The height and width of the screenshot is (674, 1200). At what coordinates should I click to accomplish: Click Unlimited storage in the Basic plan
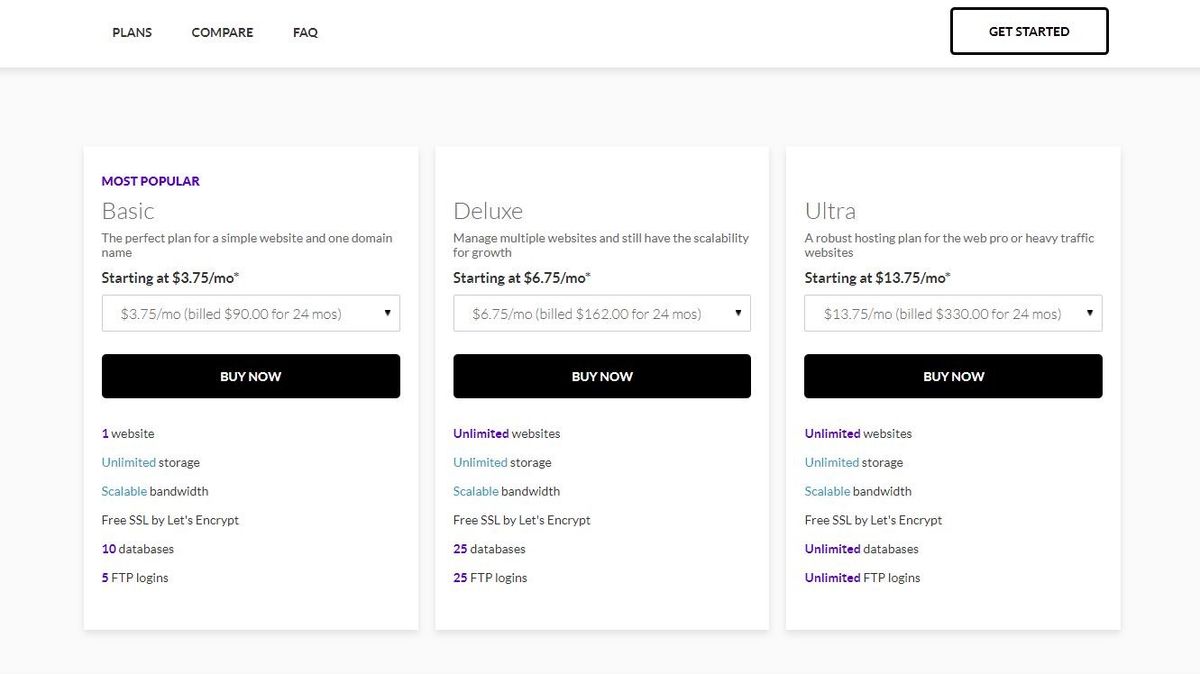click(150, 462)
